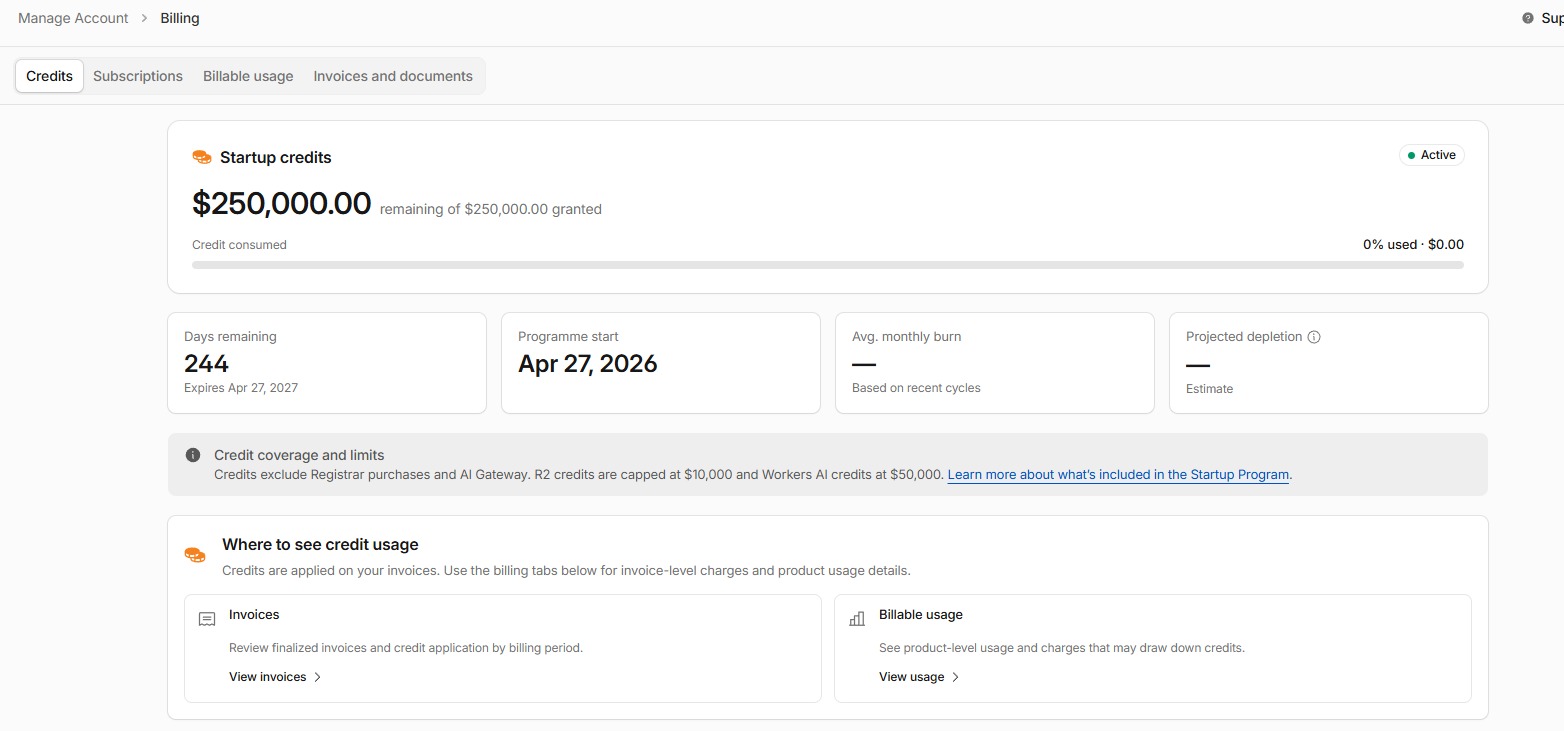1564x731 pixels.
Task: Open the Startup Program learn more link
Action: [1119, 475]
